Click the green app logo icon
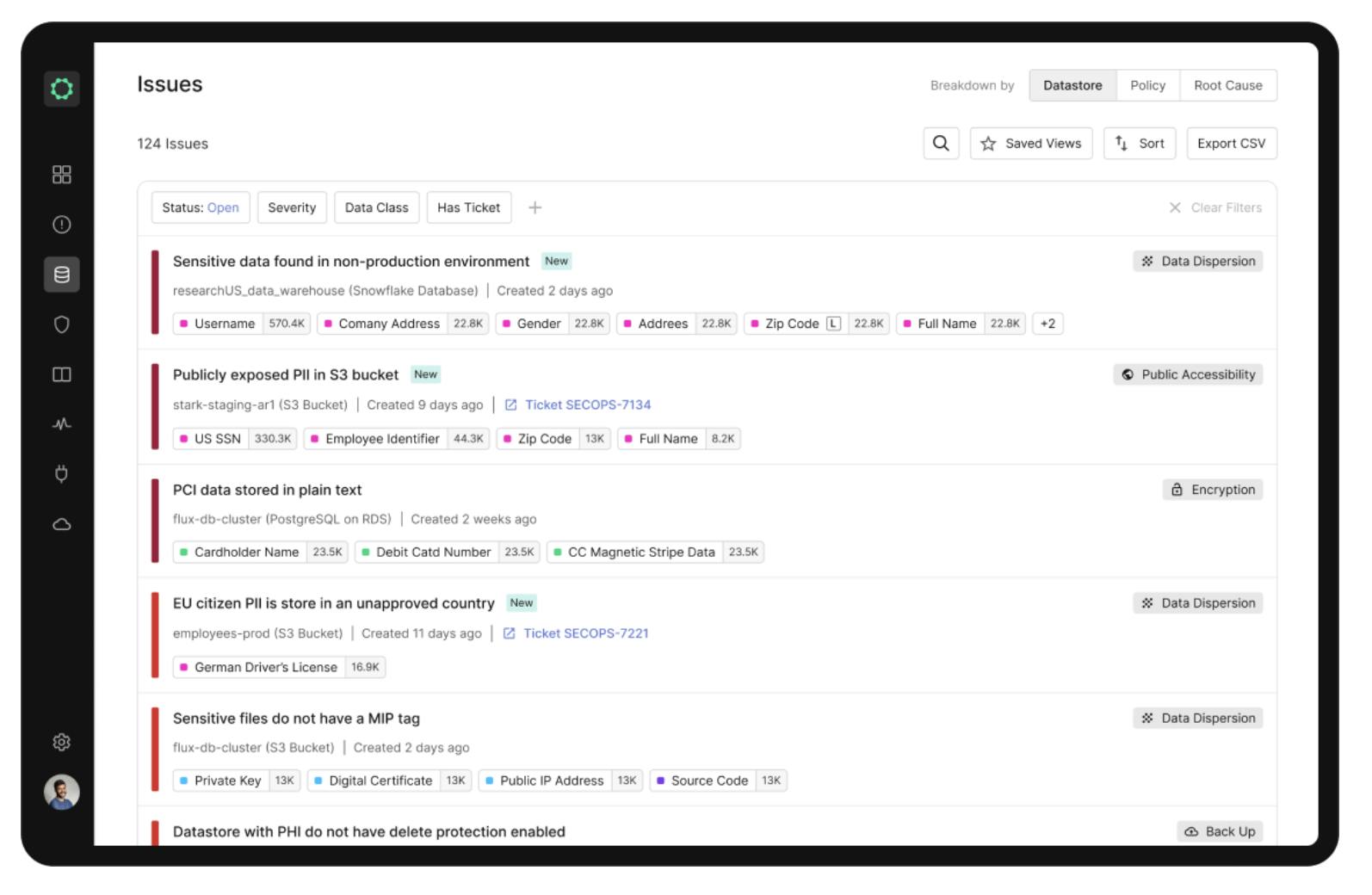Screen dimensions: 1372x895 coord(62,89)
